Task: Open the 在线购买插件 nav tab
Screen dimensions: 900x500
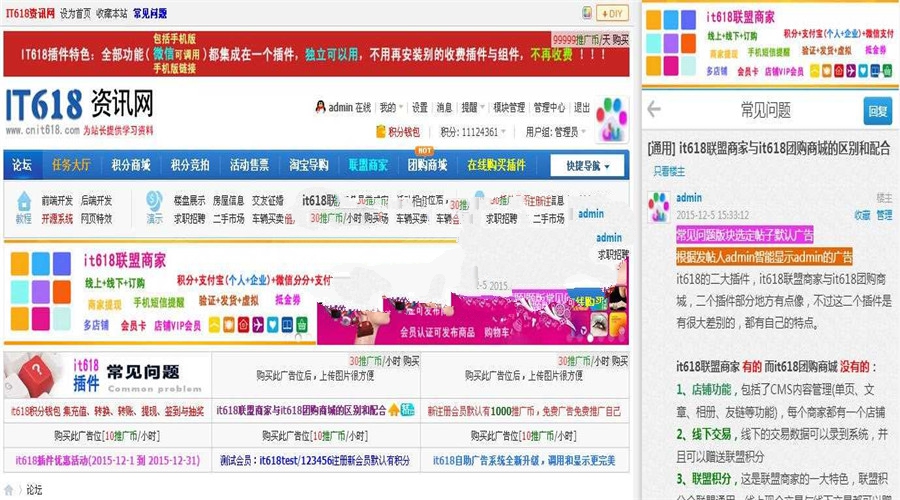Action: click(496, 165)
